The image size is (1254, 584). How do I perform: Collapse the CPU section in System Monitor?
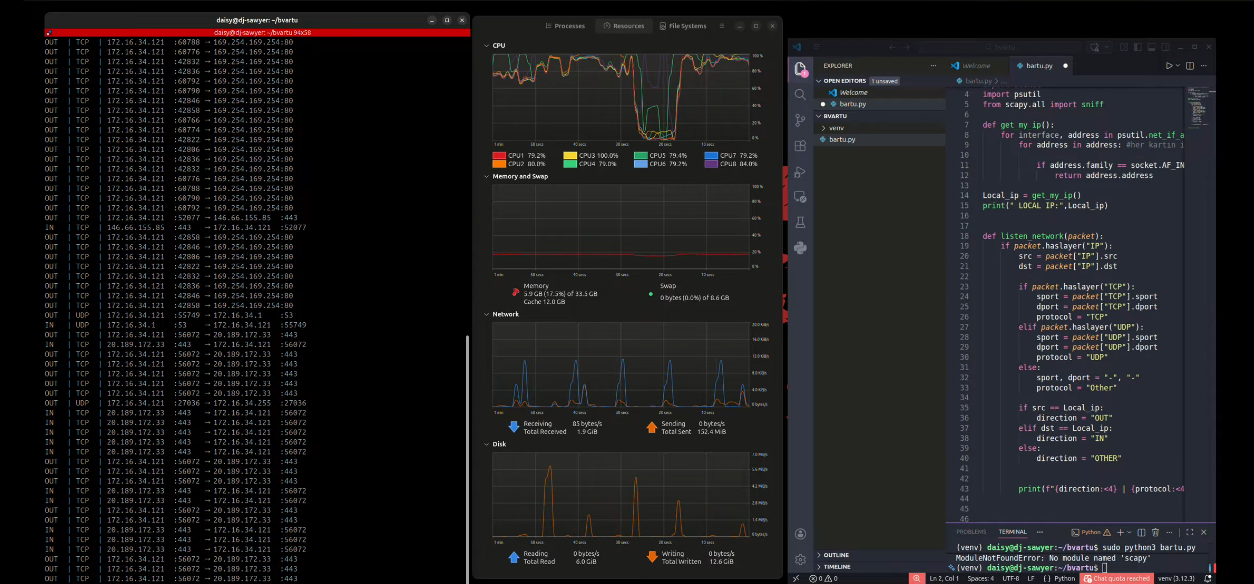pyautogui.click(x=486, y=45)
